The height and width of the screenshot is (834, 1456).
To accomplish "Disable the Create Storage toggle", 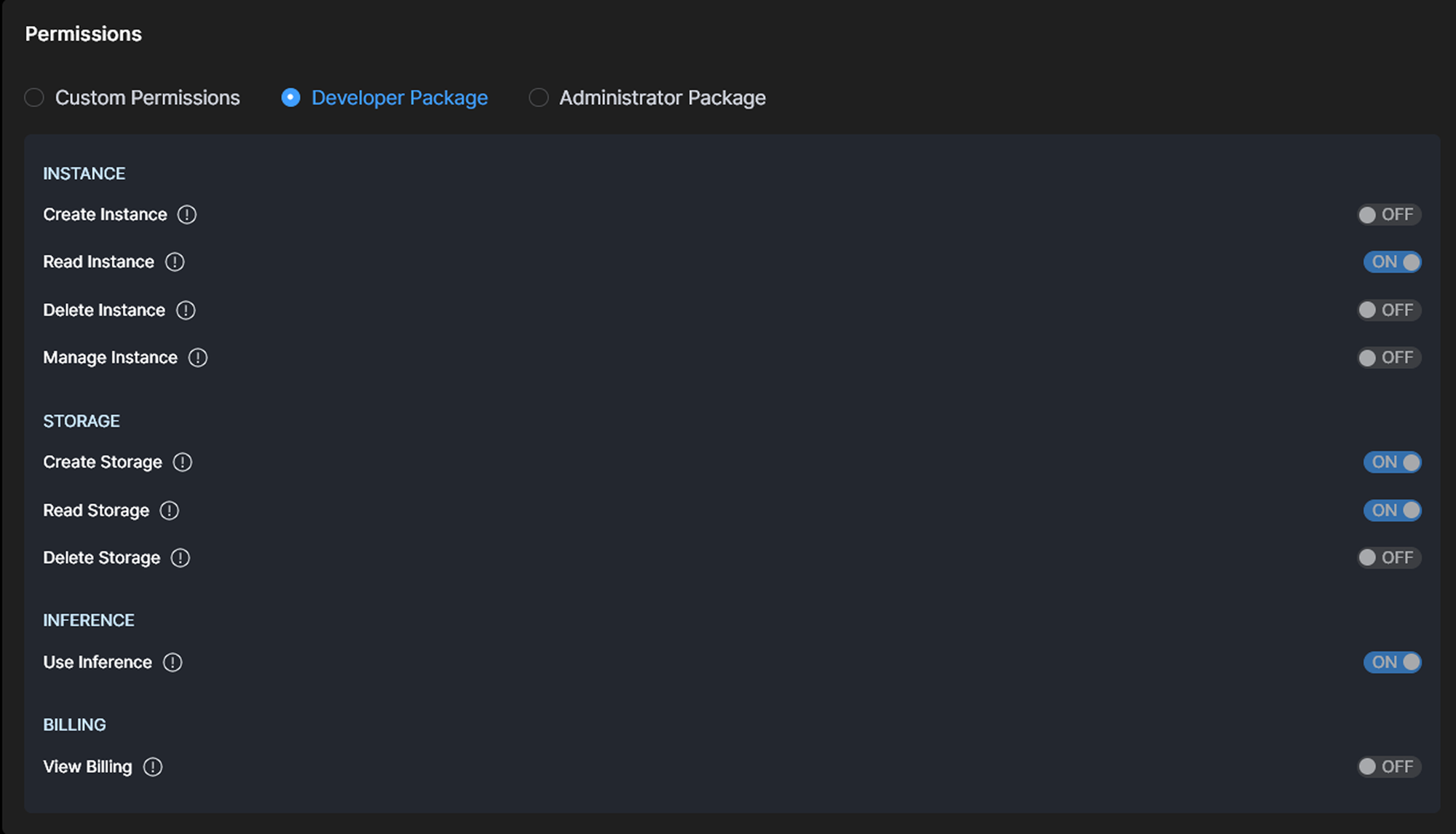I will point(1392,463).
